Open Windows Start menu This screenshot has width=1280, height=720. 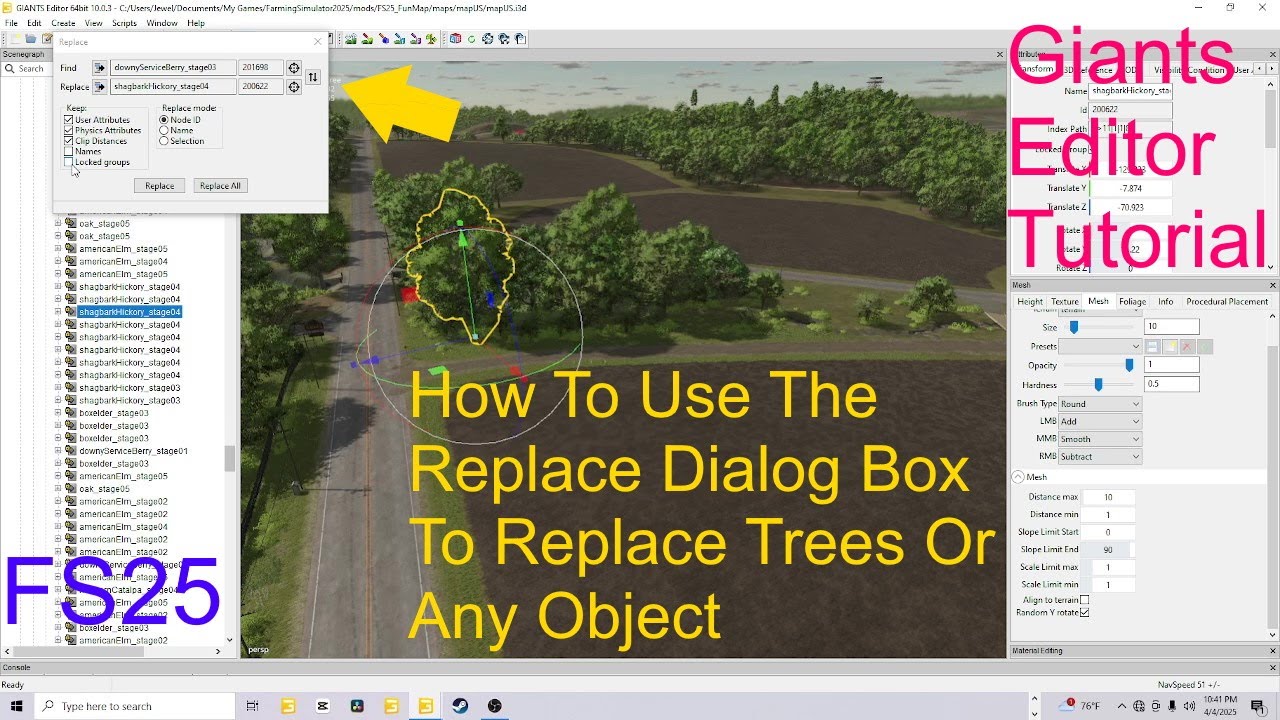tap(18, 706)
